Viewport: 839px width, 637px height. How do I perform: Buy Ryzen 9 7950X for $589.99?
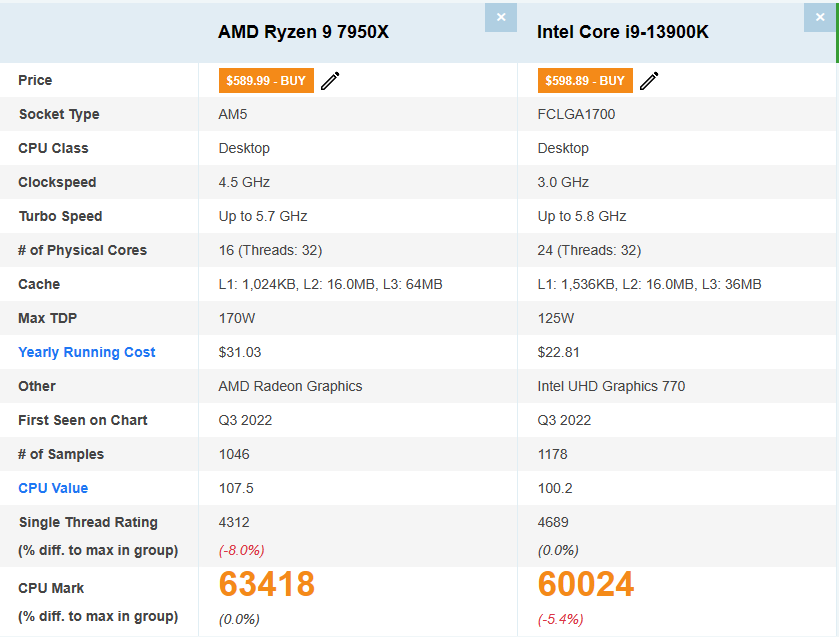tap(266, 80)
